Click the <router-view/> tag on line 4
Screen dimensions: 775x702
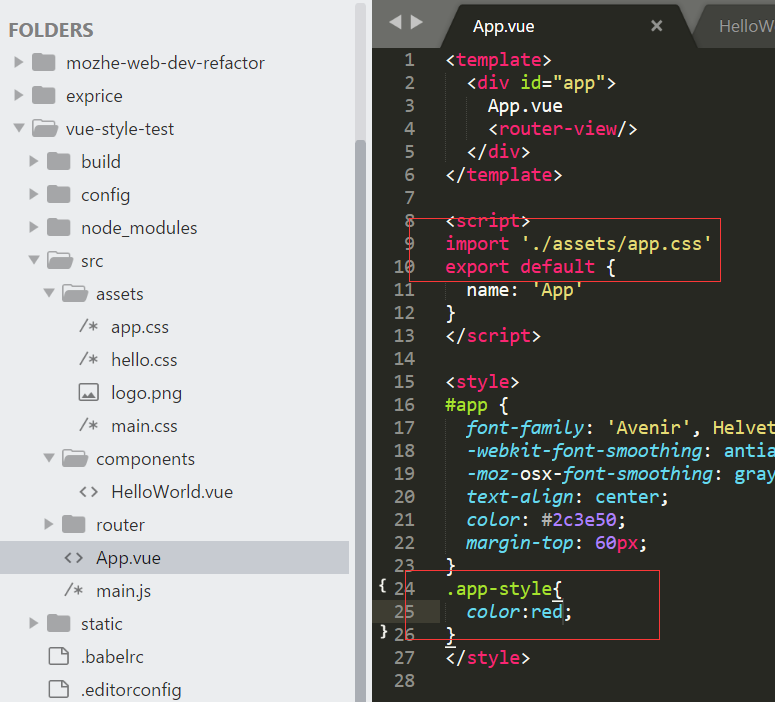tap(563, 129)
